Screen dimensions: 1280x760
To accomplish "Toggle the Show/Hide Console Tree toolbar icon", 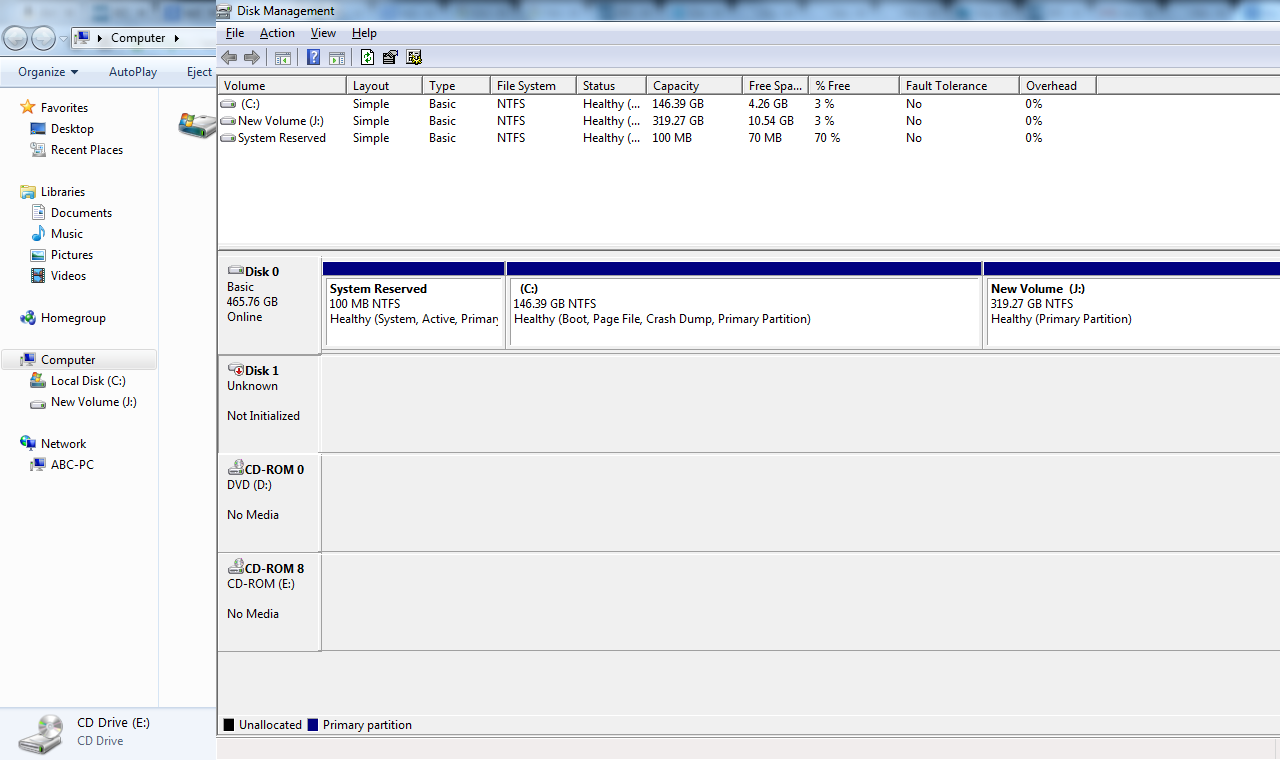I will (x=283, y=57).
